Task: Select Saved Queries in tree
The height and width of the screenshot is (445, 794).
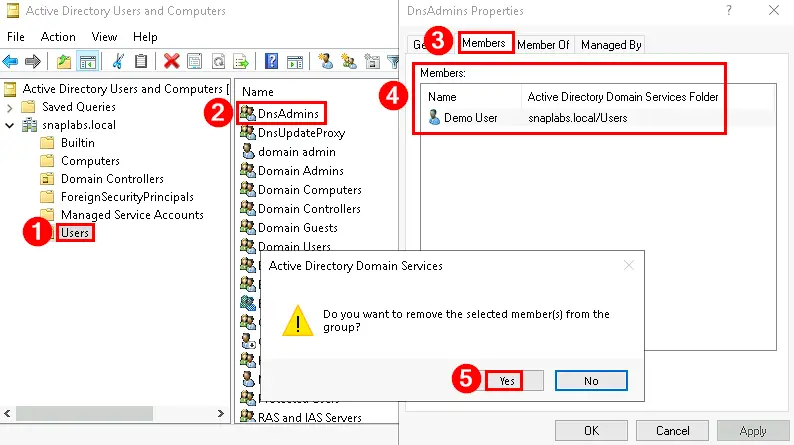Action: (78, 107)
